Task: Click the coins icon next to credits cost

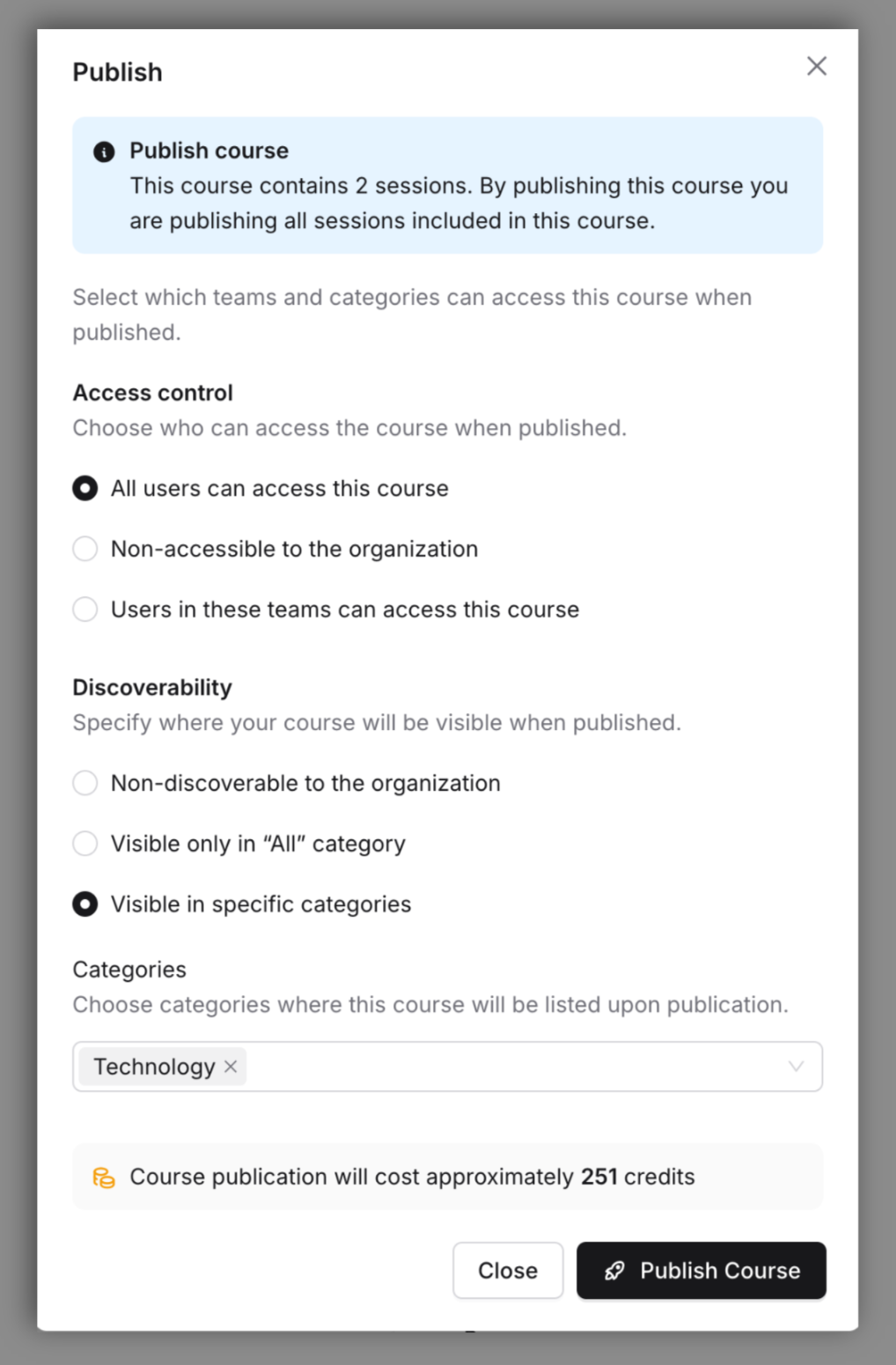Action: (x=105, y=1177)
